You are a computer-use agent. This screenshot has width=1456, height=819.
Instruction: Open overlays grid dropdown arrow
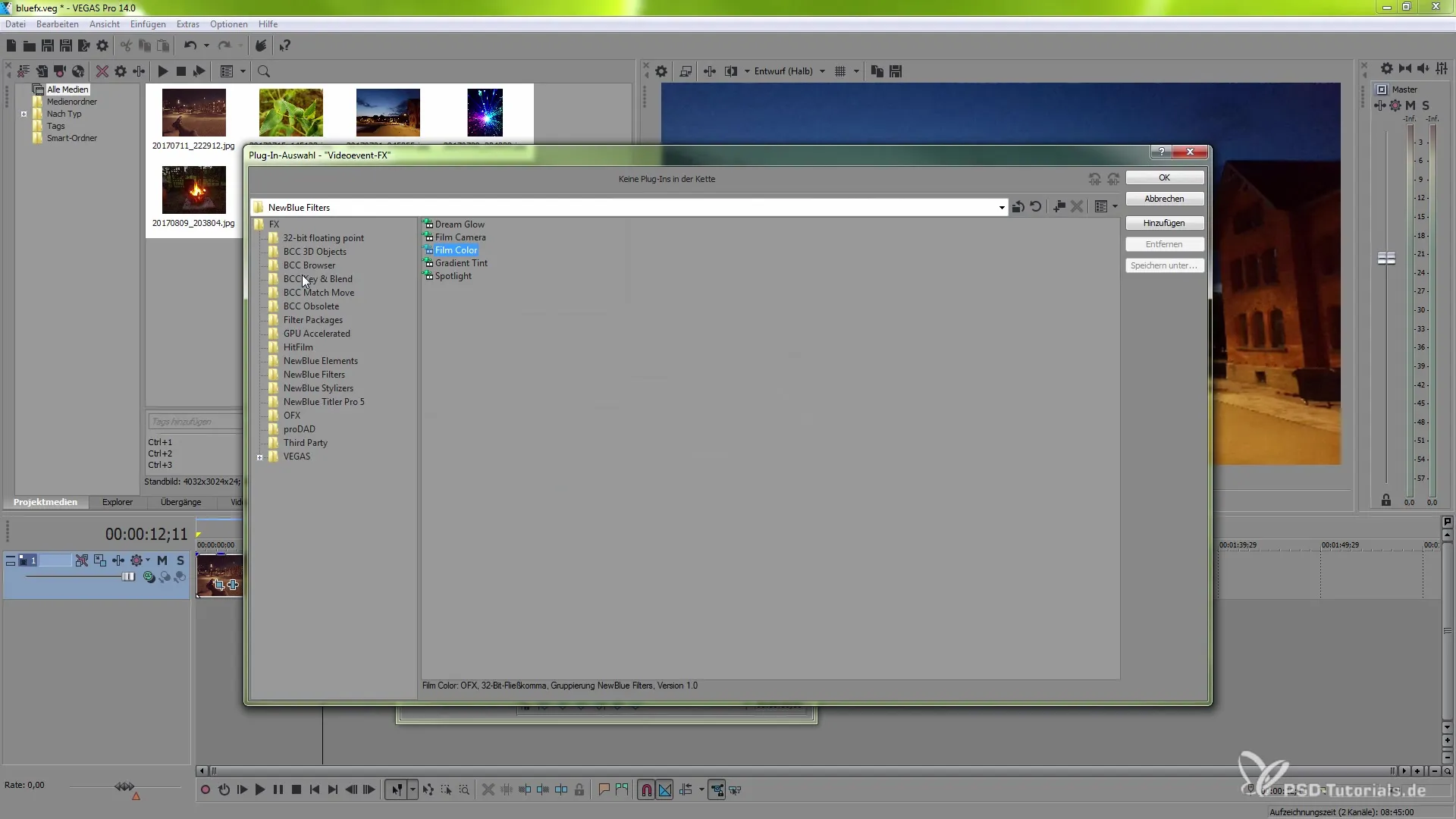[856, 71]
